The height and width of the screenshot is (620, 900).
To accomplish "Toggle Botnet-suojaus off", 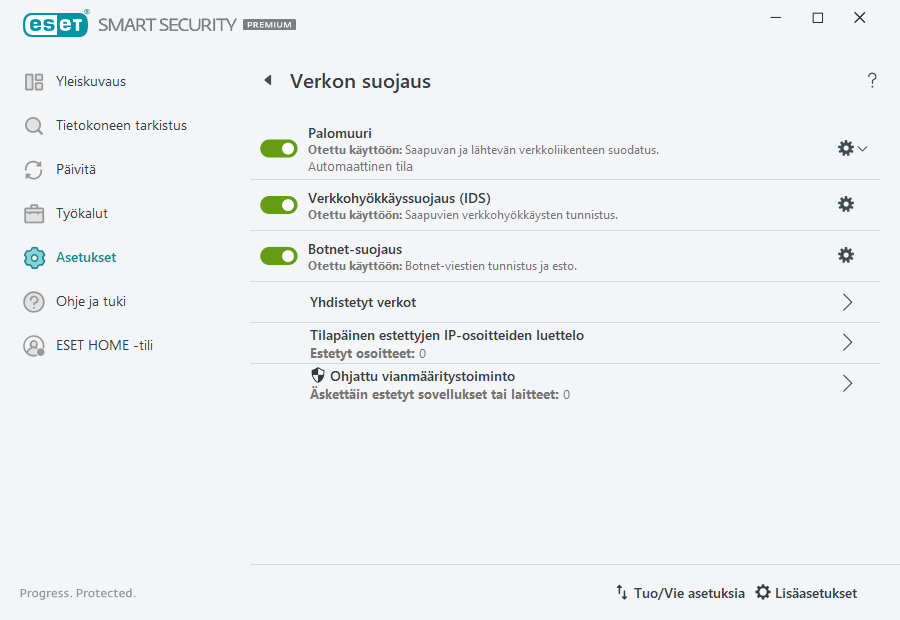I will pyautogui.click(x=278, y=255).
